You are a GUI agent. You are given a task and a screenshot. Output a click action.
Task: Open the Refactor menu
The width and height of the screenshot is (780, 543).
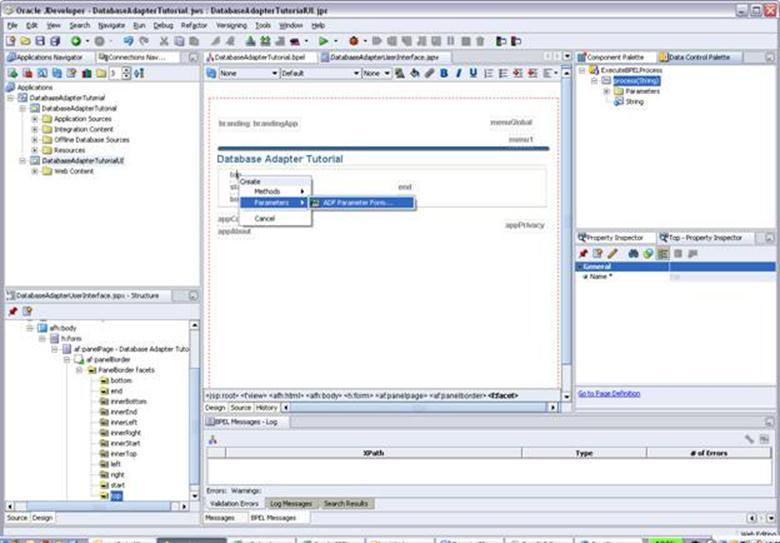pos(194,25)
